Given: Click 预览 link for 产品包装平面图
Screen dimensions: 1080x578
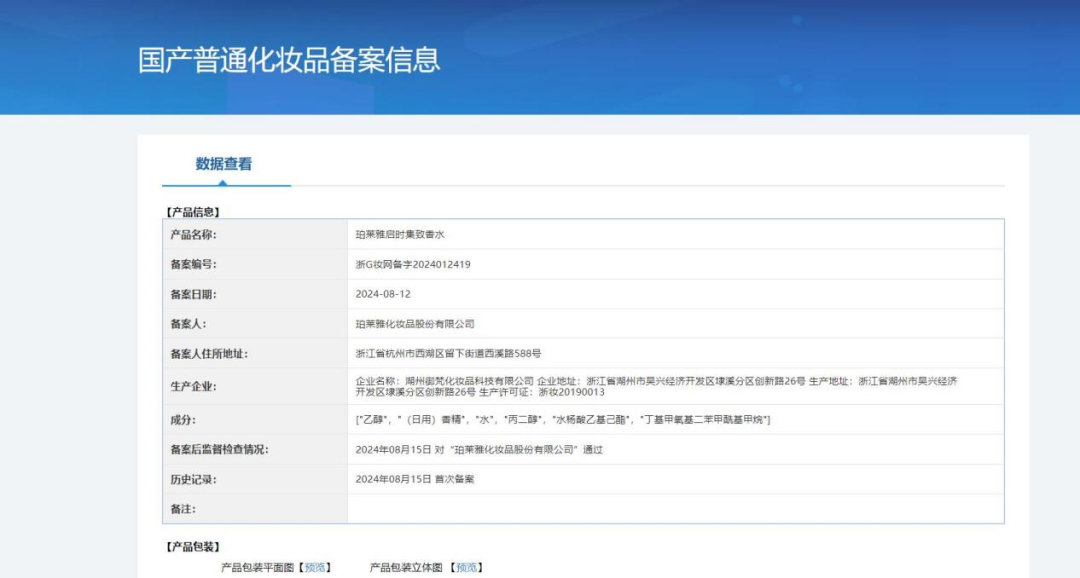Looking at the screenshot, I should 314,567.
